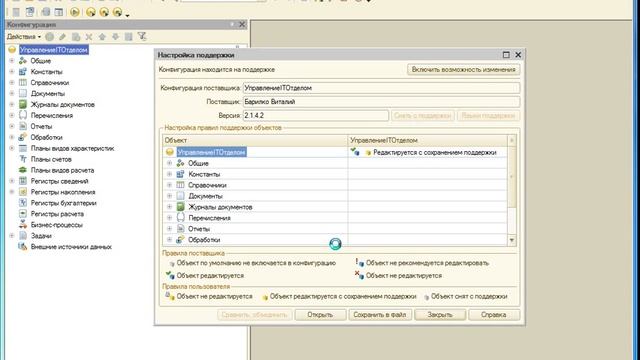640x360 pixels.
Task: Click the middle yellow arrow debug icon
Action: click(104, 12)
